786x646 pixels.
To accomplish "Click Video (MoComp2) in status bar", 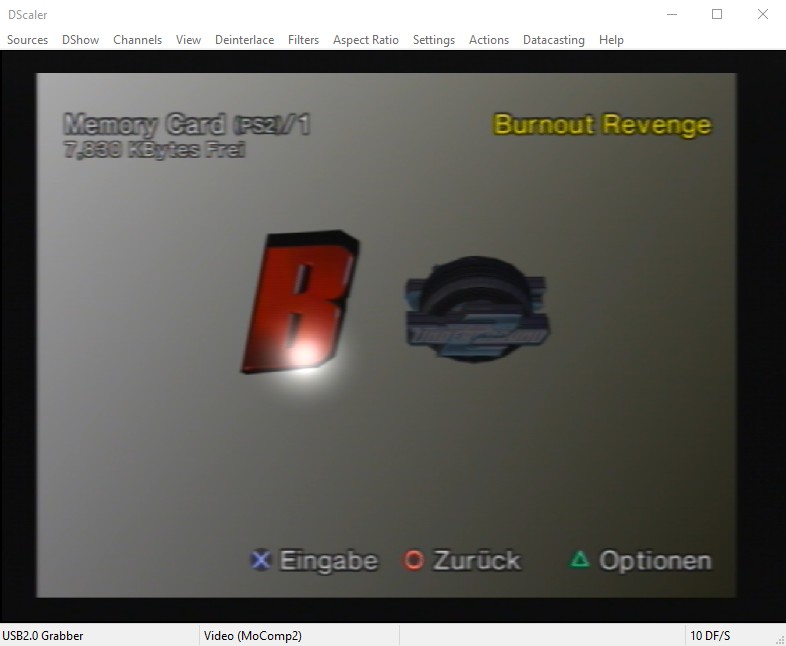I will [x=253, y=635].
